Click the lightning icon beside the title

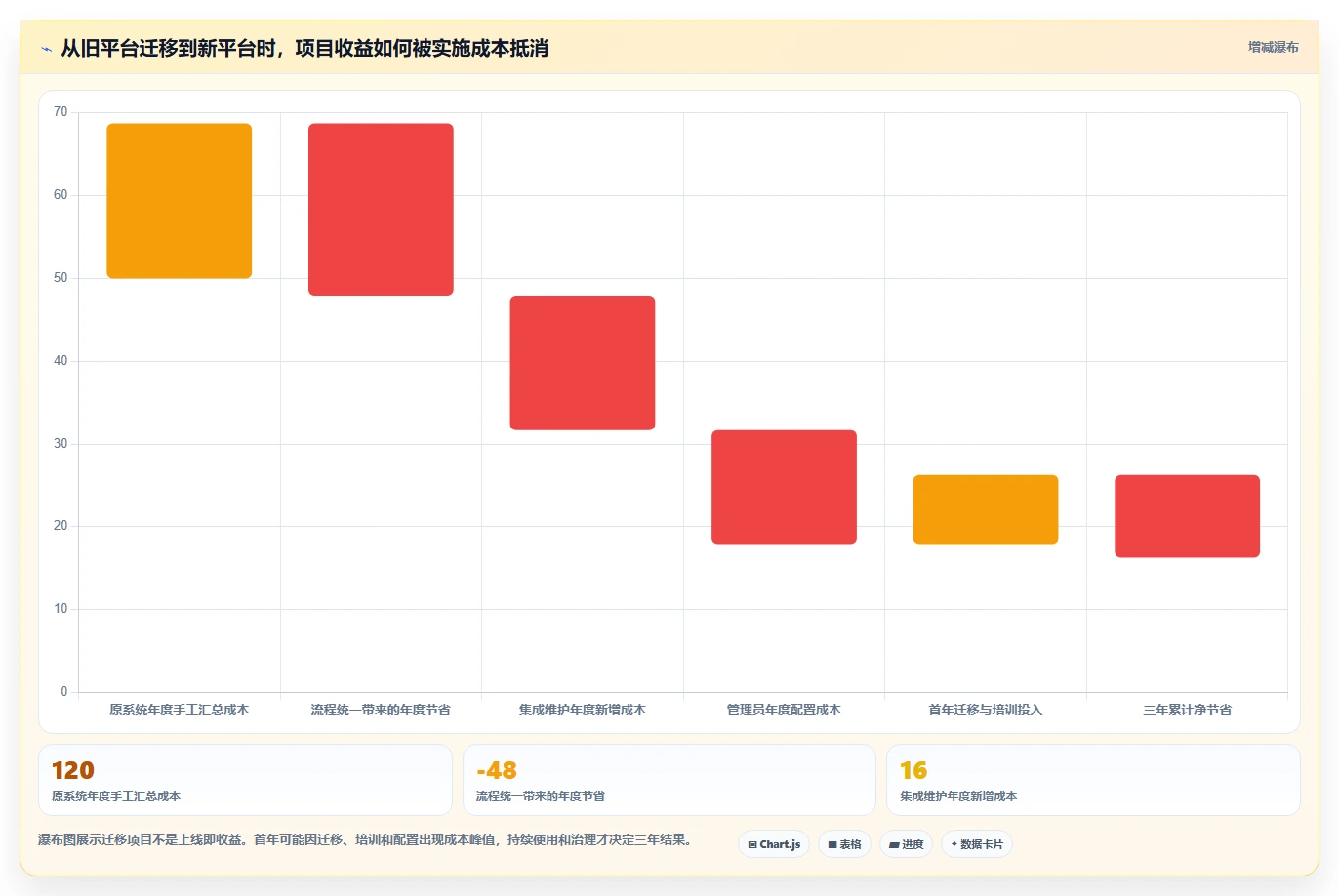coord(46,49)
